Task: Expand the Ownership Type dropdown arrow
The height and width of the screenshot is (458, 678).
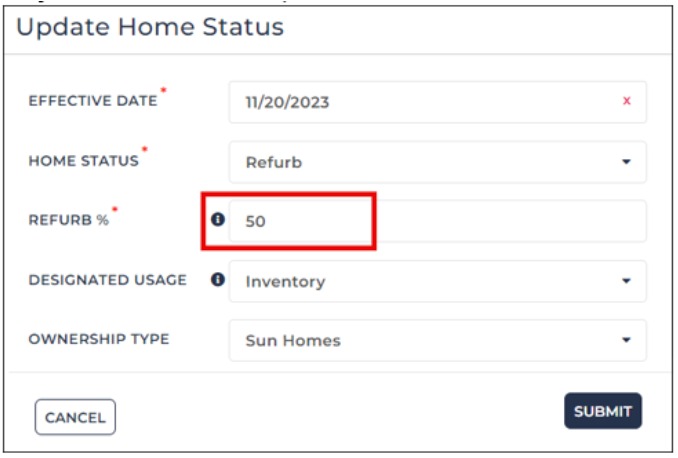Action: click(626, 340)
